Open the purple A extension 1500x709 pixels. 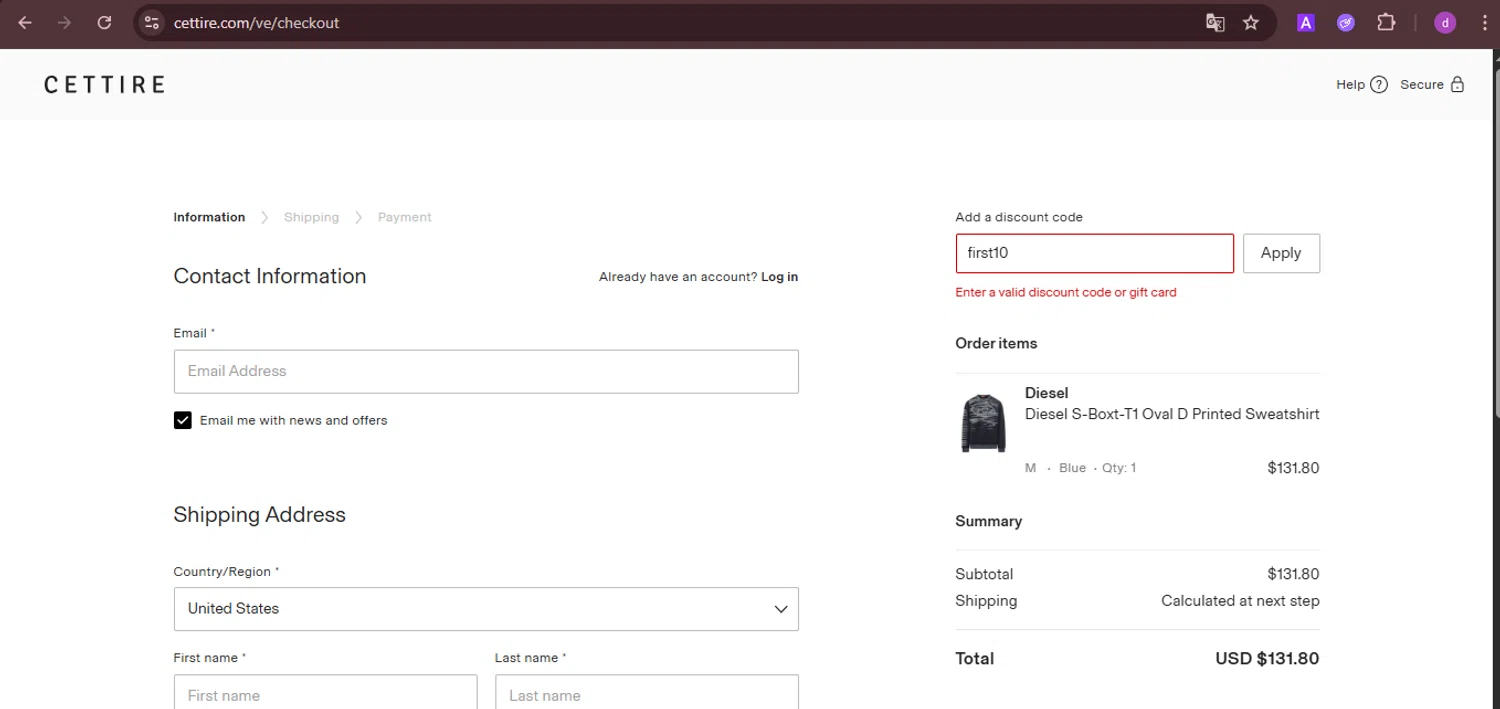(1305, 23)
